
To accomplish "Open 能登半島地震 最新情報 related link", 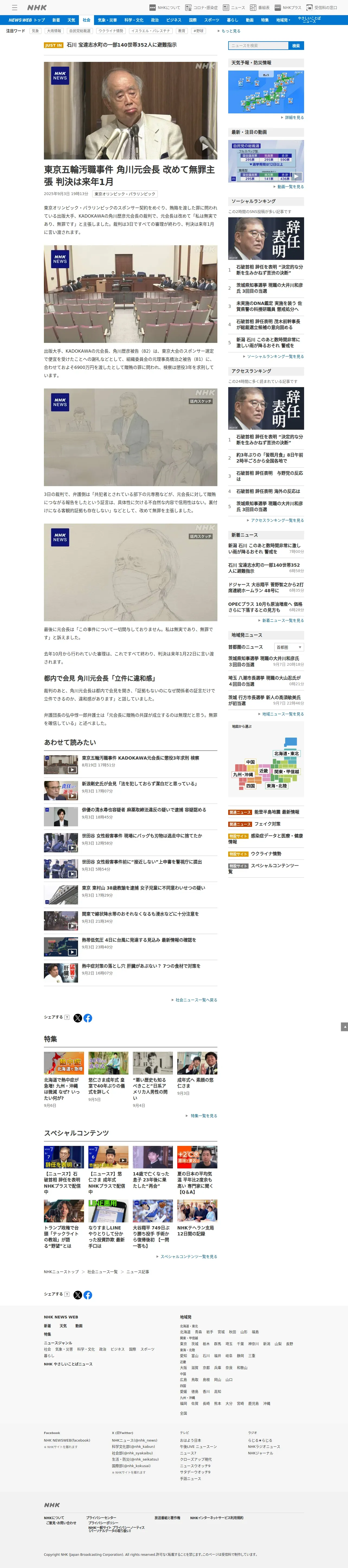I will pos(277,812).
